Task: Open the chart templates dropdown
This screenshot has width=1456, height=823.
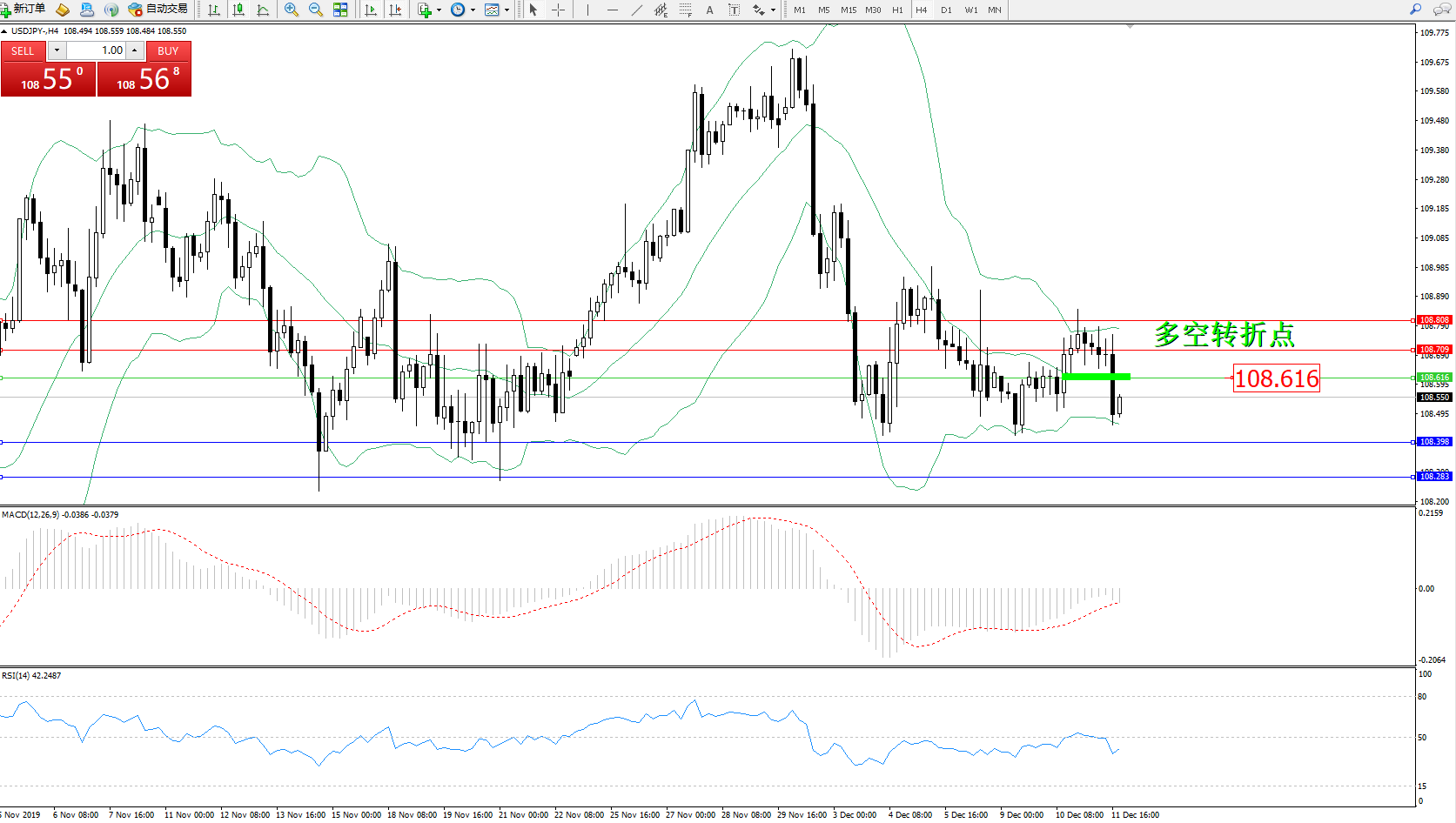Action: click(507, 10)
